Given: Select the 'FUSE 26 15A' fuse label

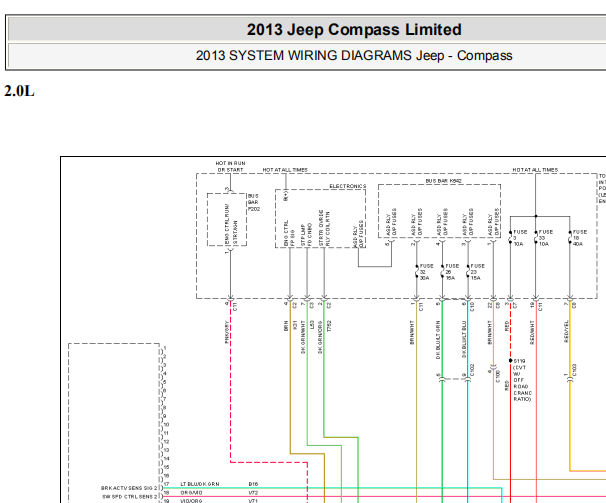Looking at the screenshot, I should point(452,272).
